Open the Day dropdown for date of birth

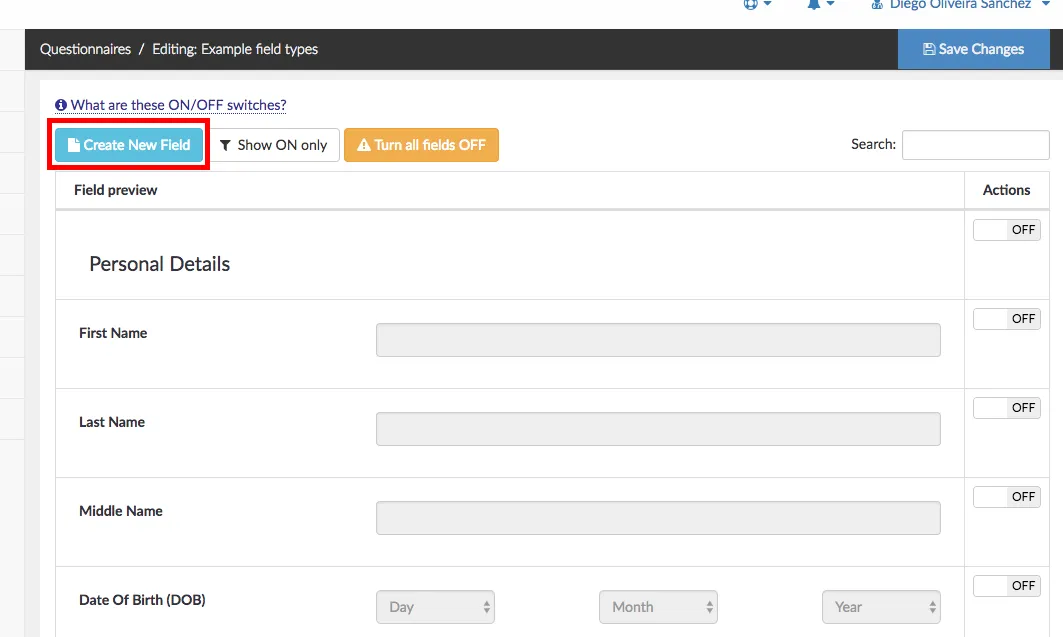pos(435,607)
